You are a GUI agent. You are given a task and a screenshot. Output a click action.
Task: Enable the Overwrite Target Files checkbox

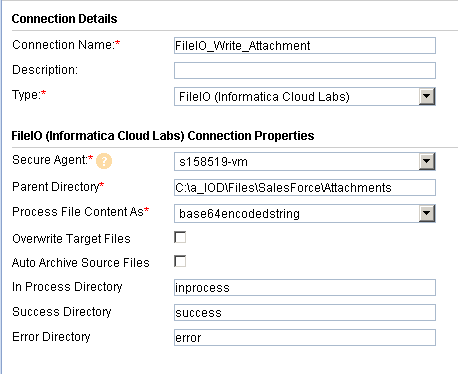[180, 237]
